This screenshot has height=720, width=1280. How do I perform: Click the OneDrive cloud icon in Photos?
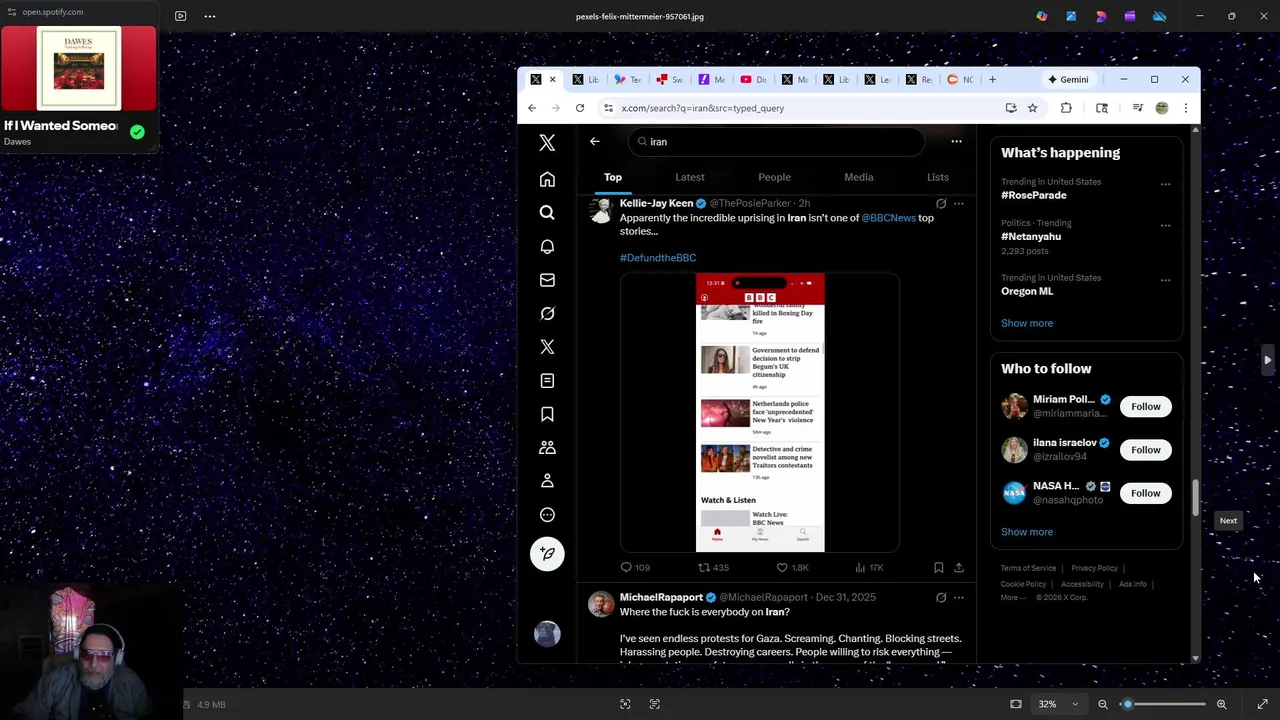[1160, 16]
